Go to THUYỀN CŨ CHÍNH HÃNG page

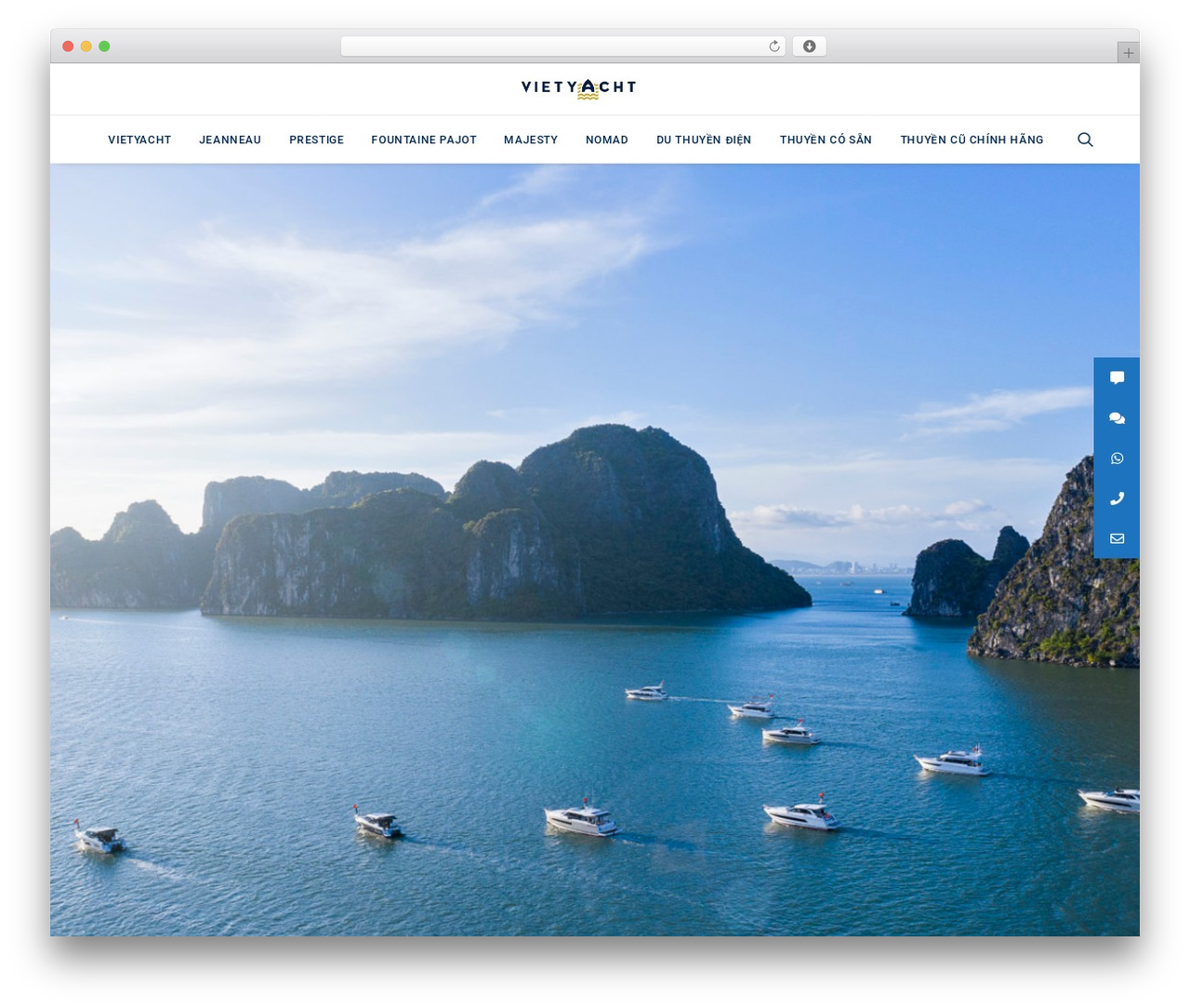tap(972, 139)
